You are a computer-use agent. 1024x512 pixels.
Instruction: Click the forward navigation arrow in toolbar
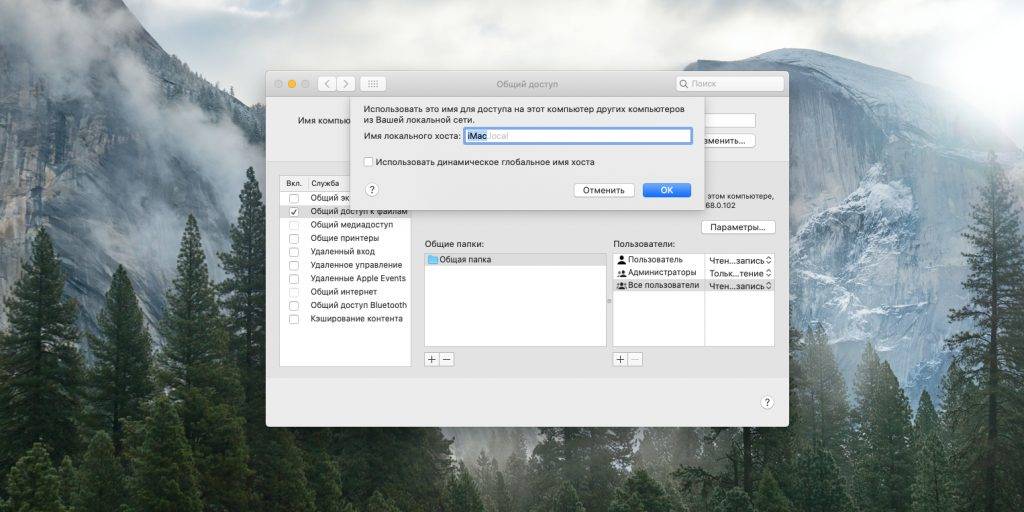[x=346, y=84]
